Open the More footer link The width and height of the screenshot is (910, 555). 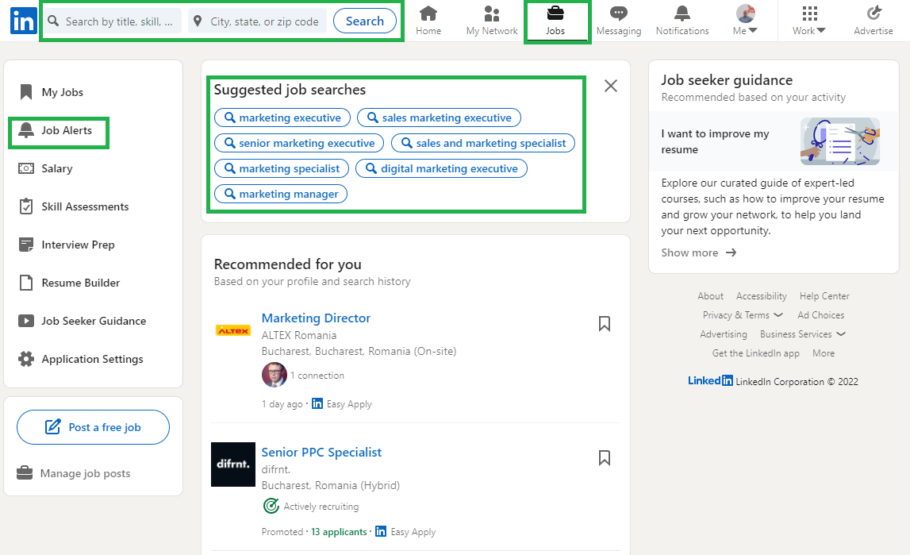[x=824, y=354]
